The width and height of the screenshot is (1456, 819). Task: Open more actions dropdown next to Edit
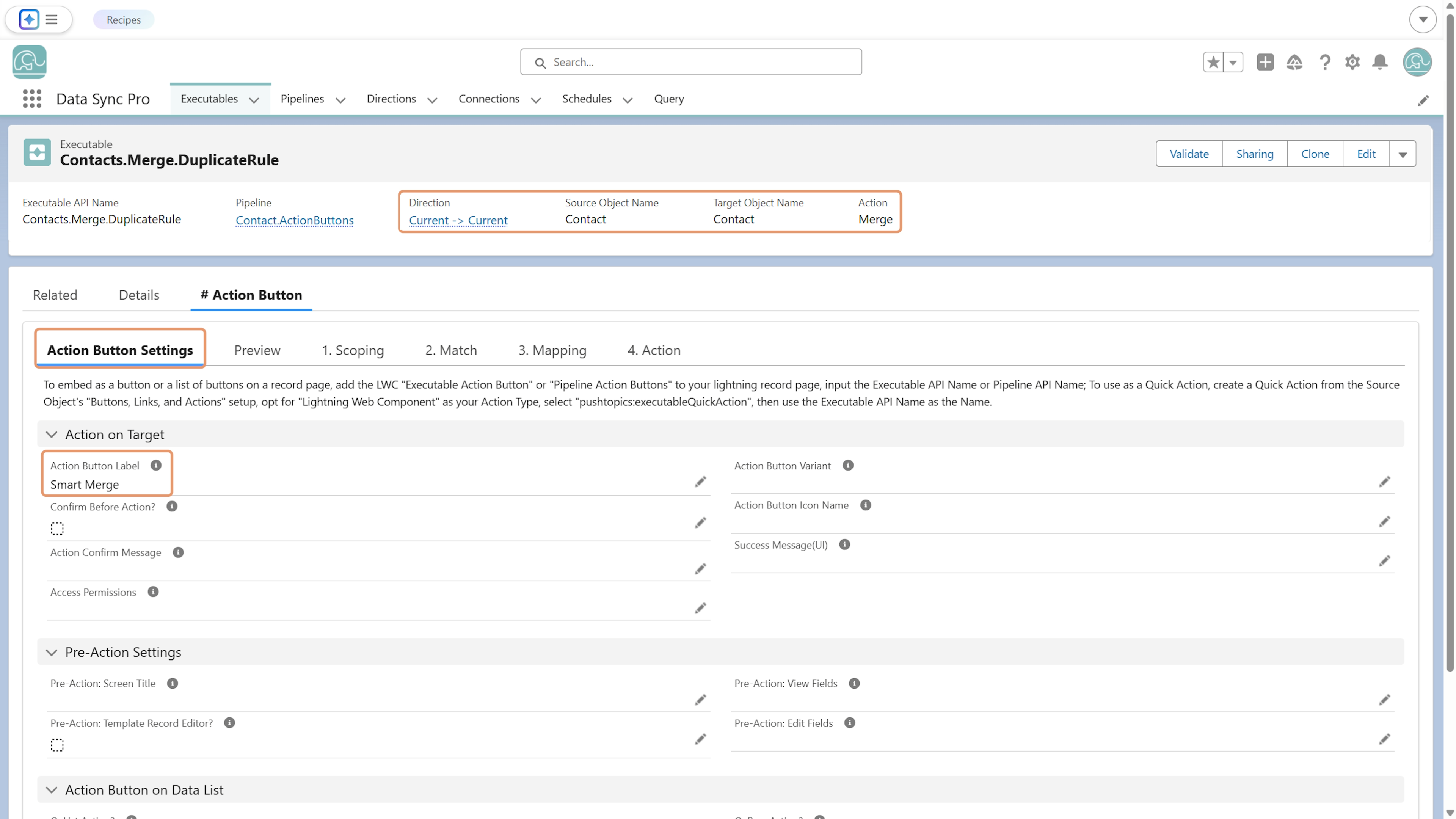click(1402, 154)
